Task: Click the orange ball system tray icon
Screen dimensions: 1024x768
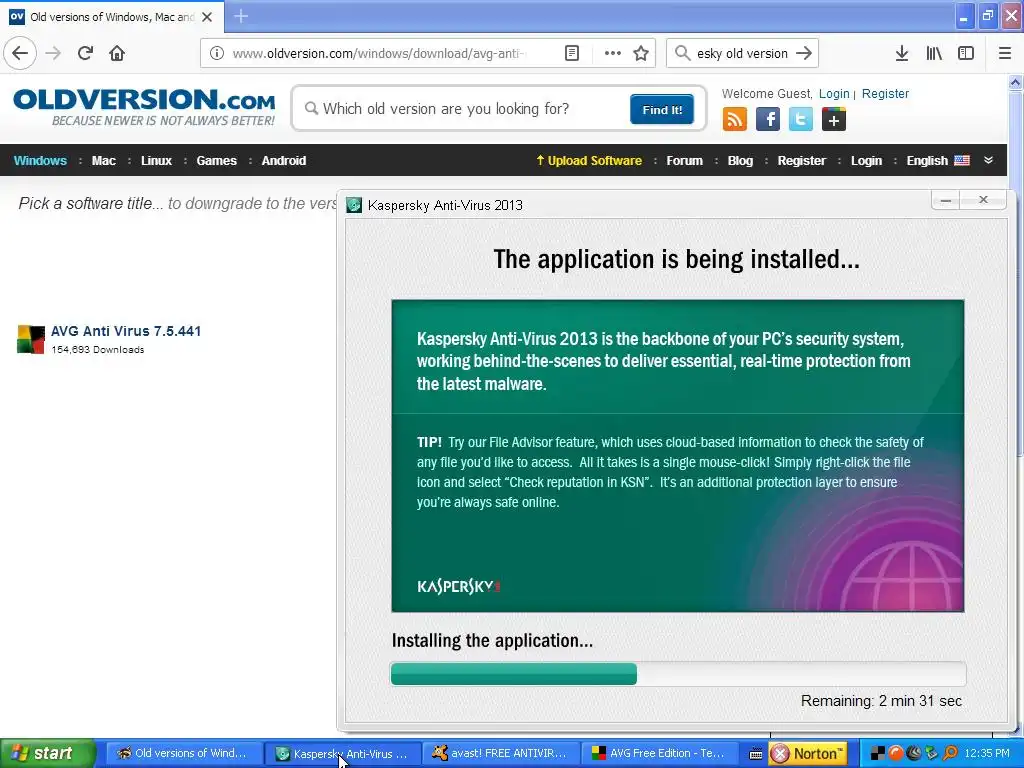Action: pos(896,754)
